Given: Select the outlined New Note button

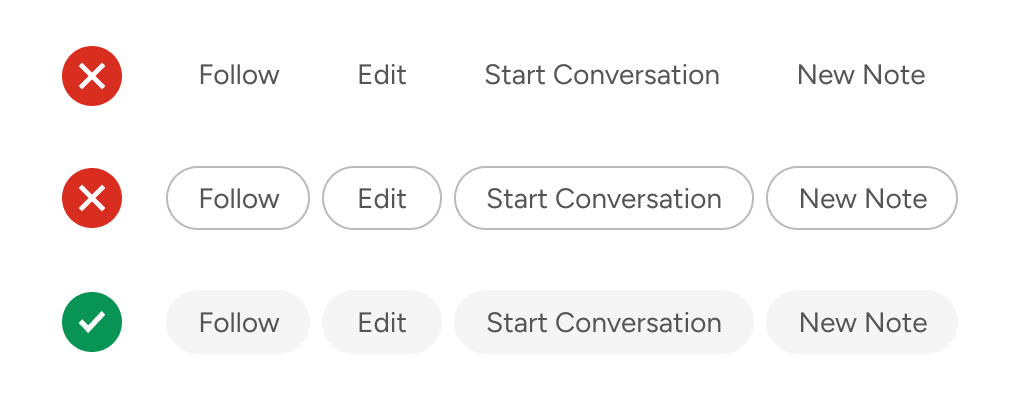Looking at the screenshot, I should [x=862, y=198].
